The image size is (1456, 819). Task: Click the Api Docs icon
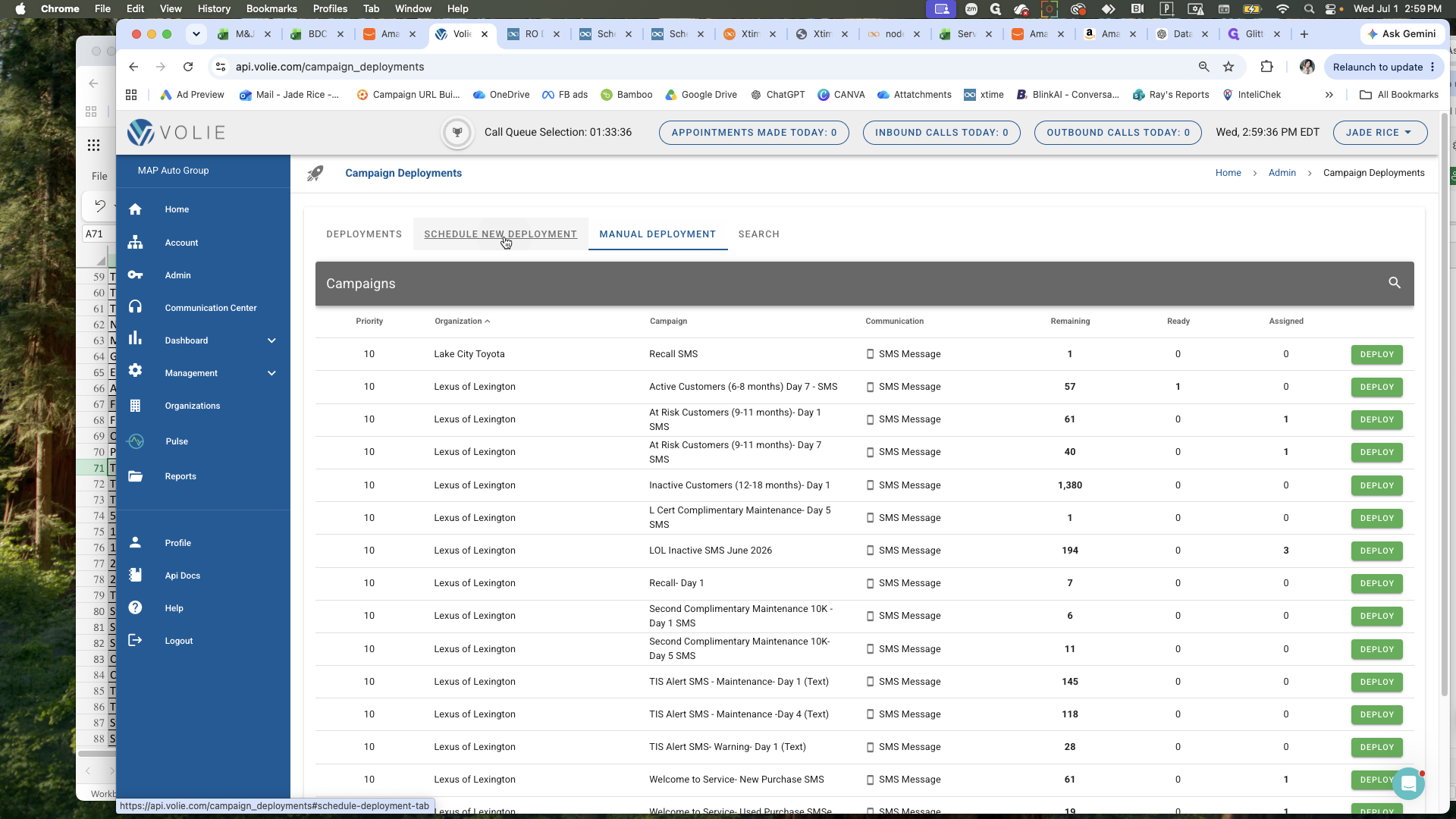(x=135, y=575)
